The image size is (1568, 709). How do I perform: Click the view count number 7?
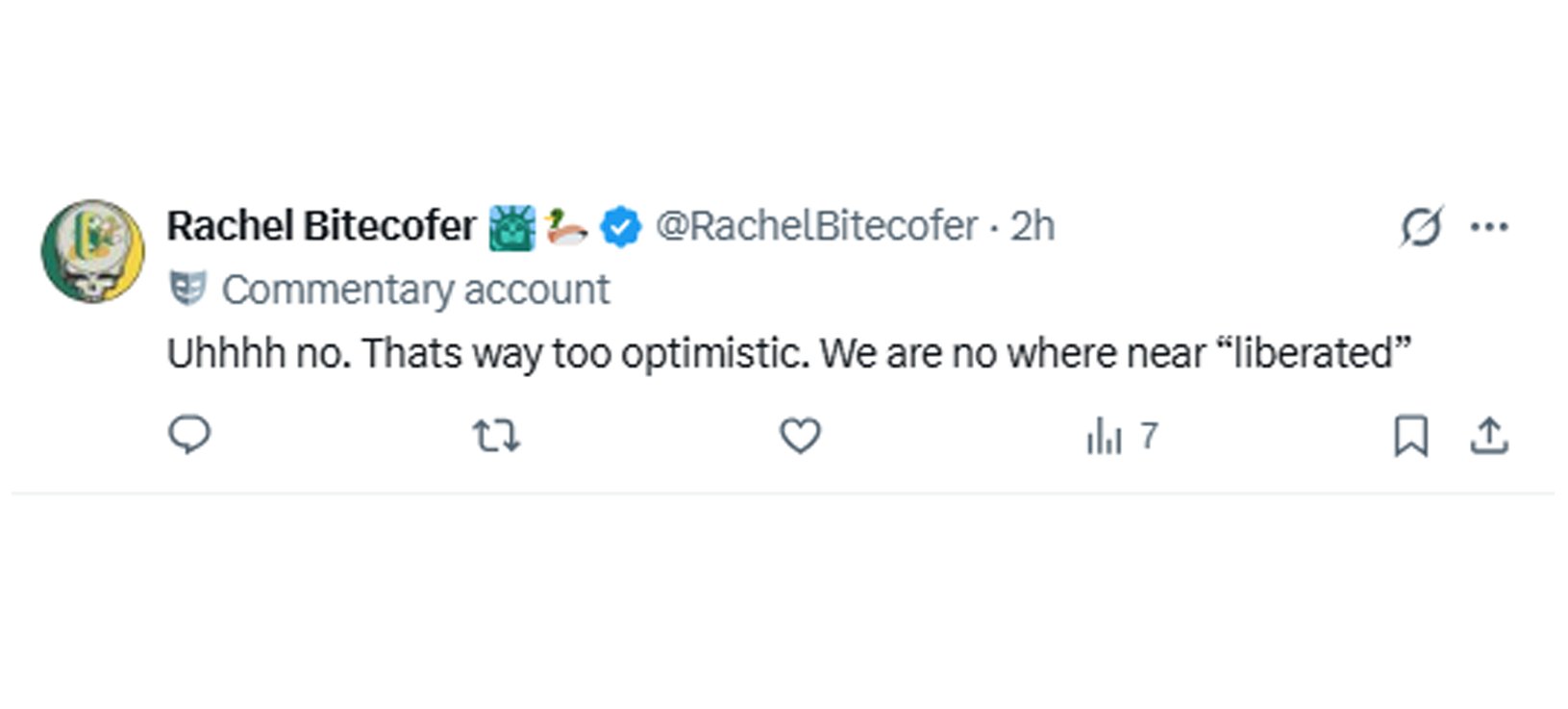[x=1149, y=436]
